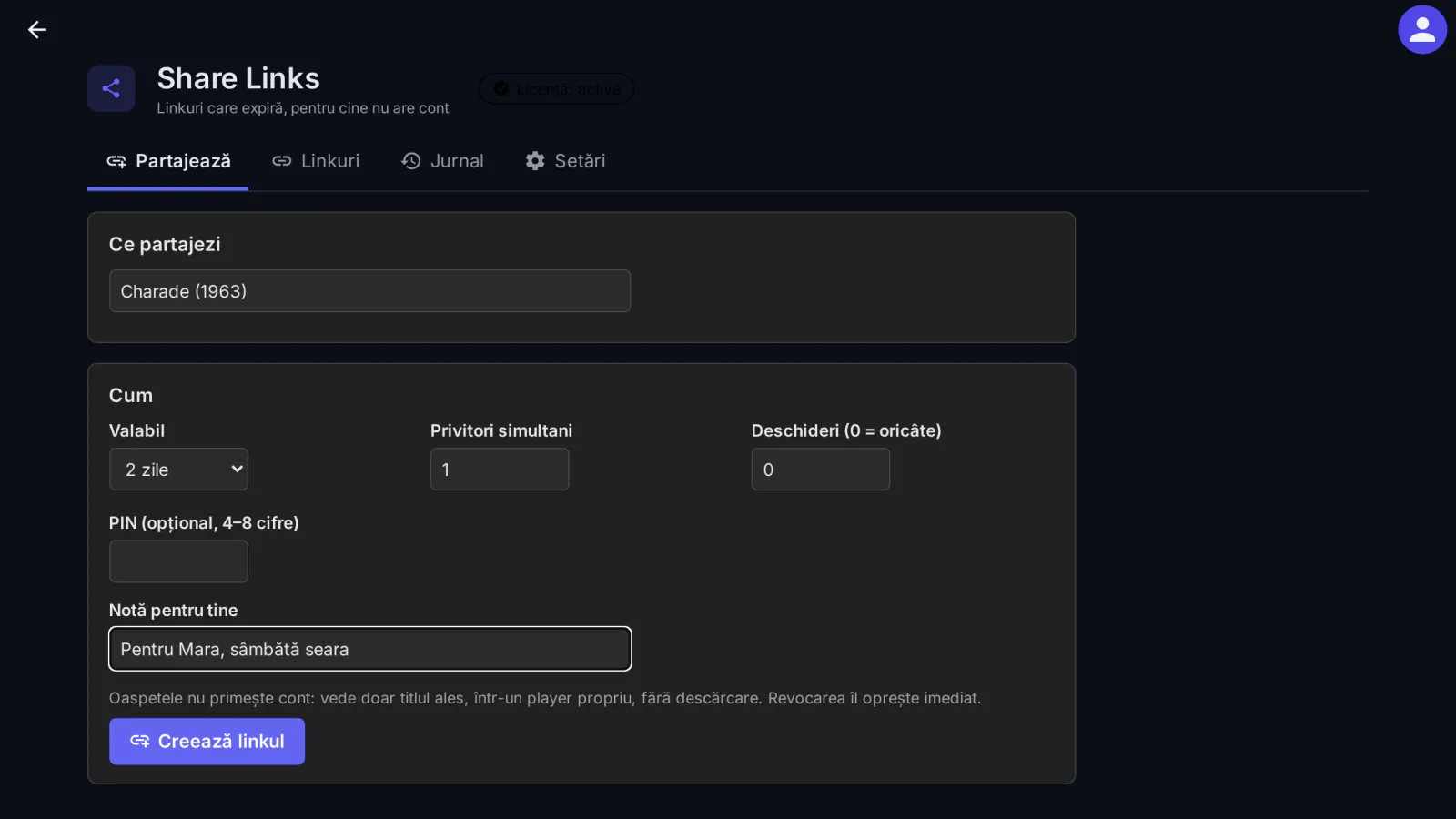Click the 'Cum' section heading
The width and height of the screenshot is (1456, 819).
click(x=131, y=396)
